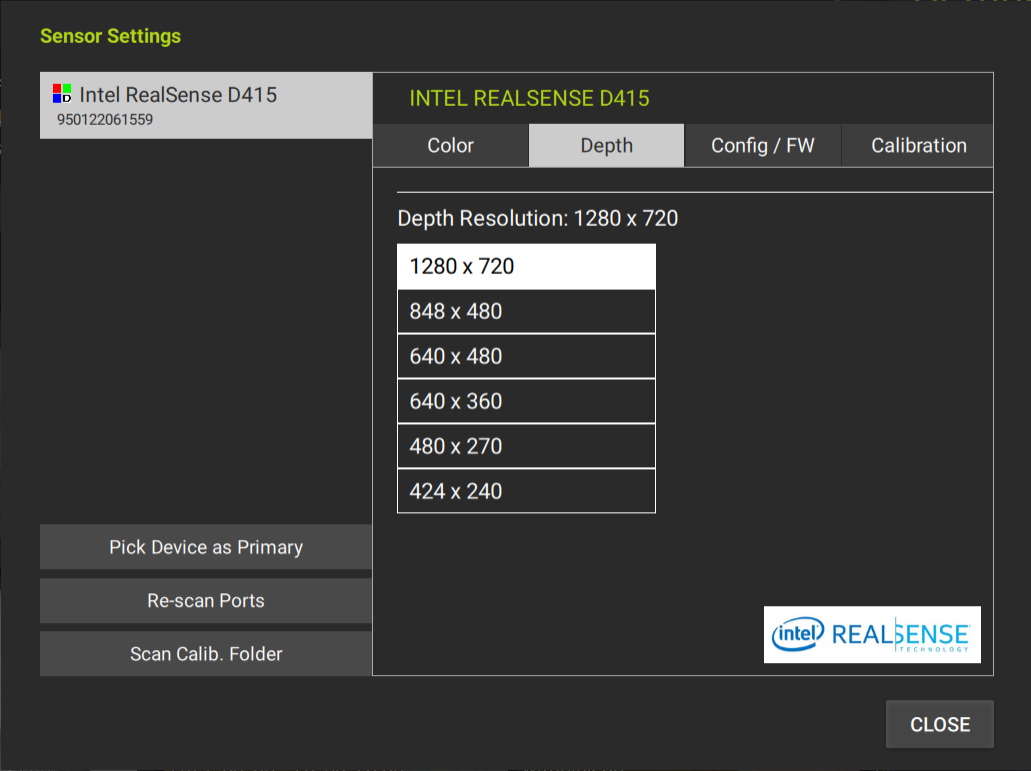Click Pick Device as Primary button

point(206,547)
